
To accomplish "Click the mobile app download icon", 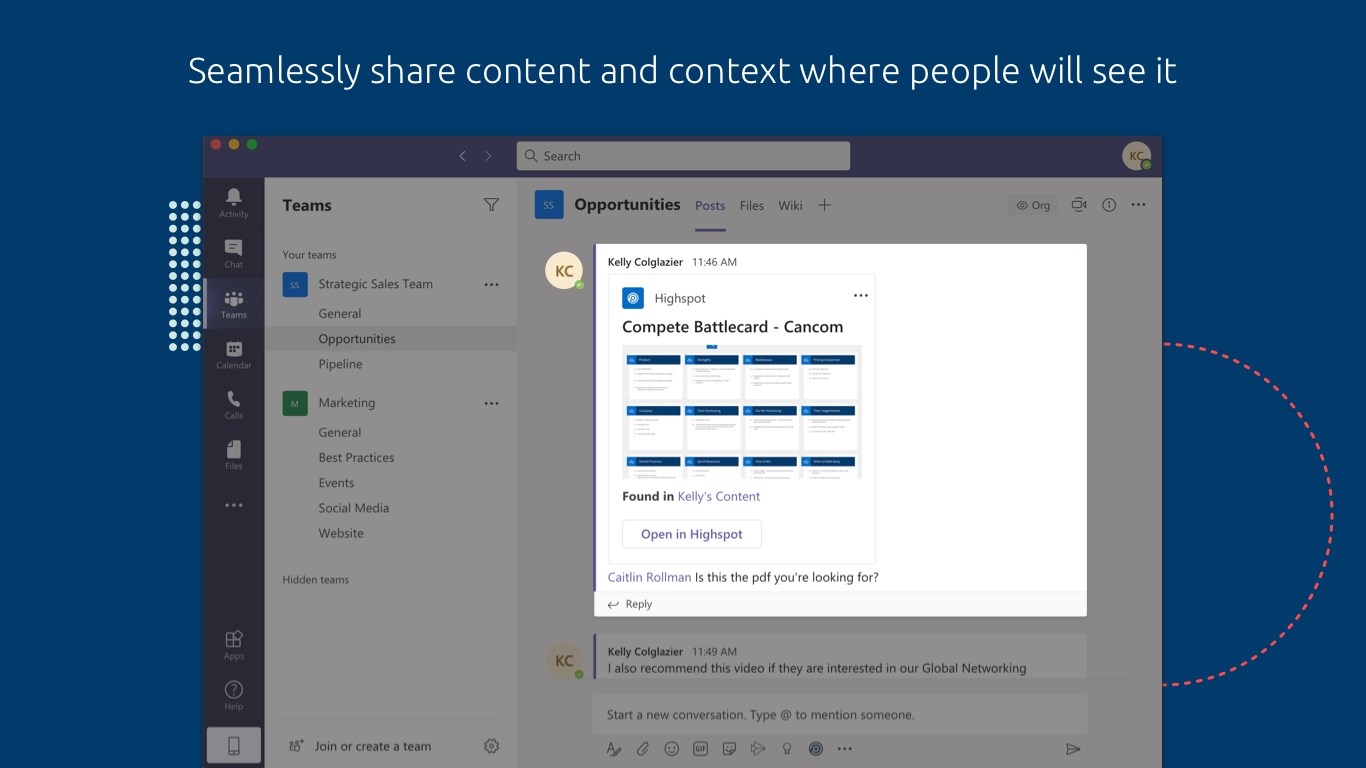I will pos(233,745).
